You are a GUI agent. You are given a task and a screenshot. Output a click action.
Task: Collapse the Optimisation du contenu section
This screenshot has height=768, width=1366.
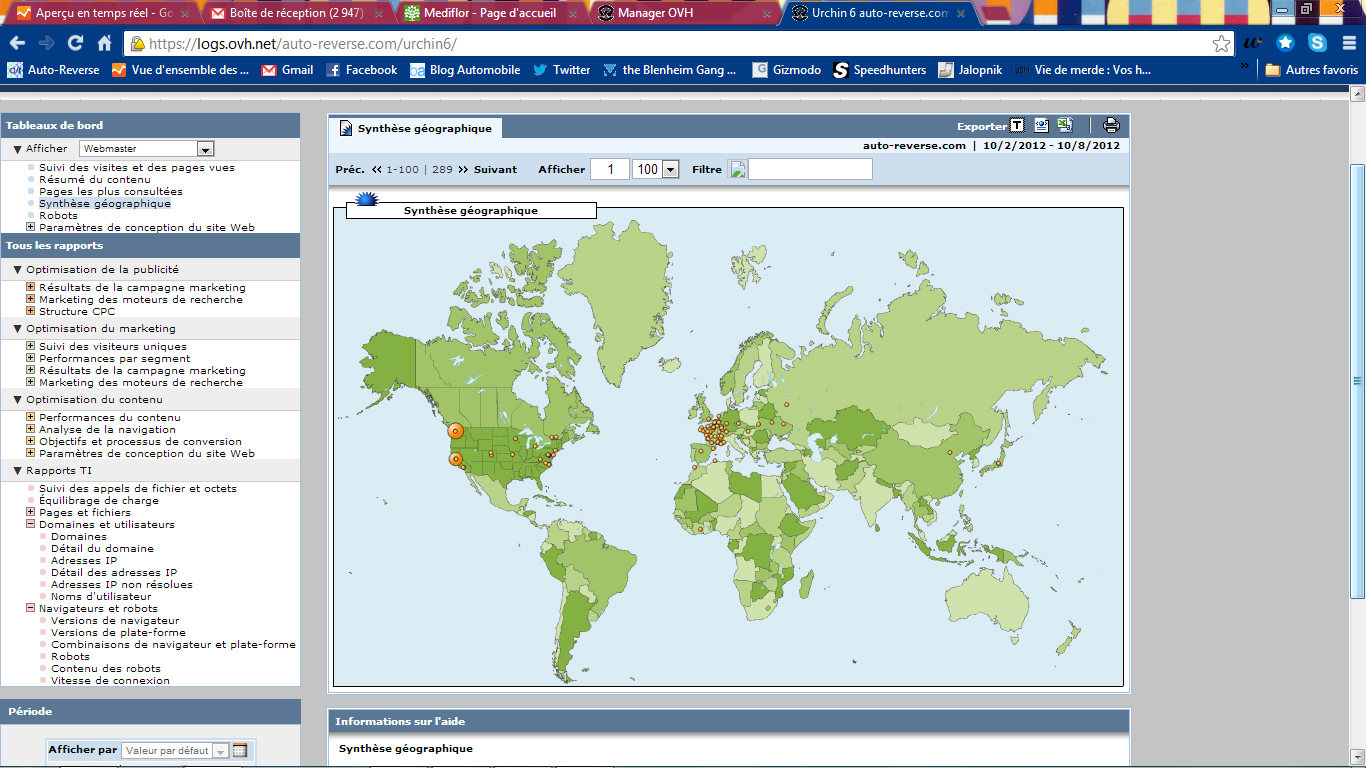pos(18,400)
